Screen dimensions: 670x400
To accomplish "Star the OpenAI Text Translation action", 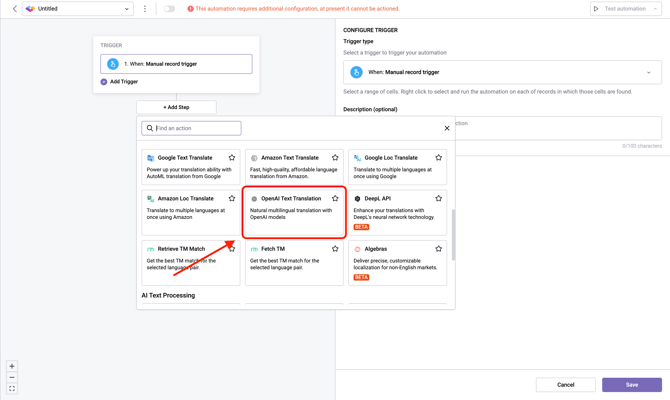I will click(335, 199).
